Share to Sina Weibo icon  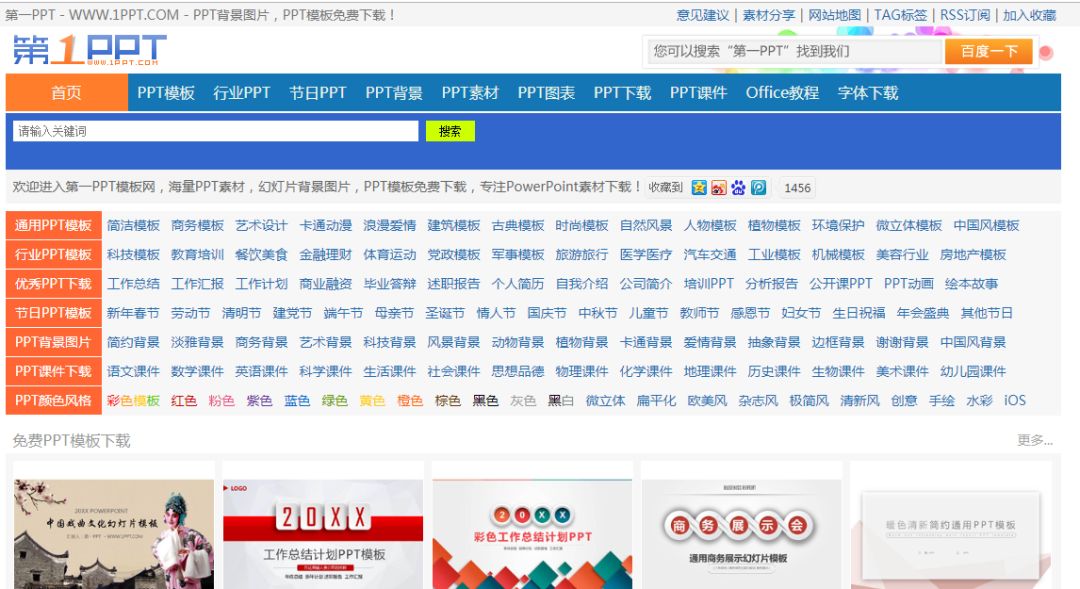[x=719, y=187]
